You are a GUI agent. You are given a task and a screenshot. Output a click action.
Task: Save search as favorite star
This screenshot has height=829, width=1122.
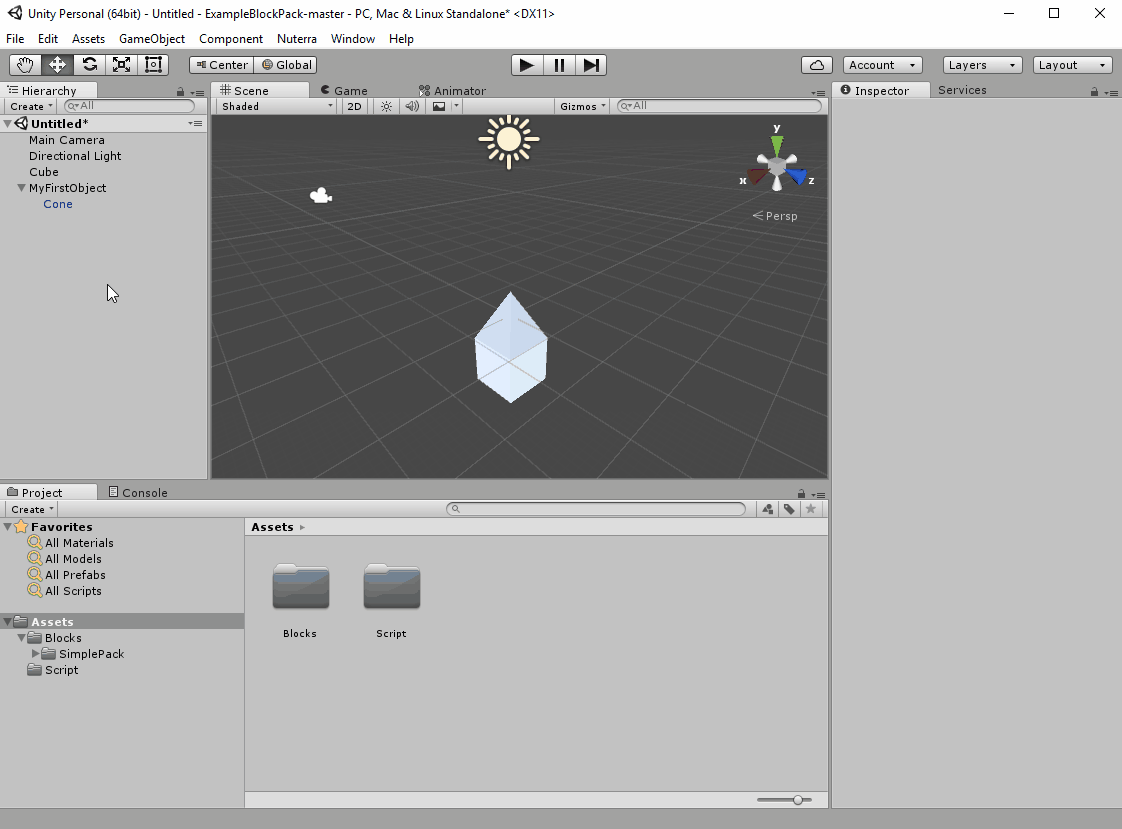click(x=811, y=509)
